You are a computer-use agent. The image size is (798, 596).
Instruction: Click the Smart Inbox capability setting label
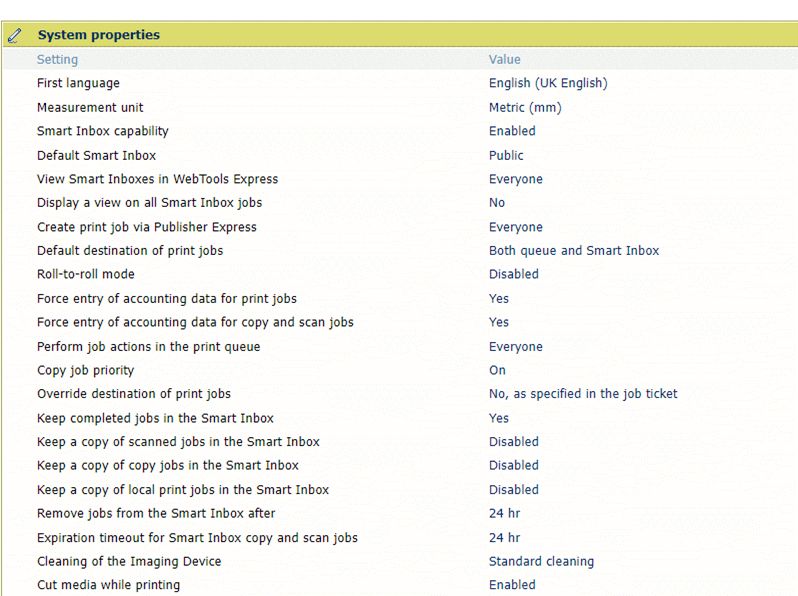click(x=102, y=131)
